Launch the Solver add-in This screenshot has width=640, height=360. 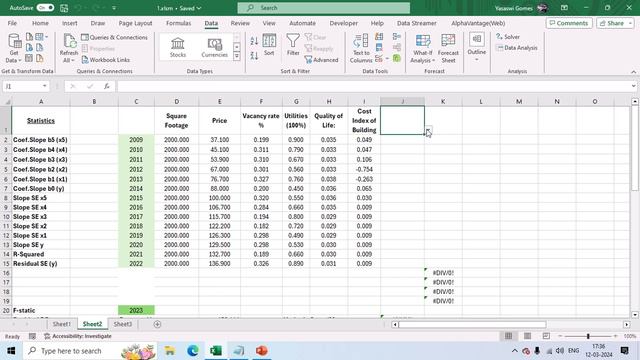coord(508,37)
